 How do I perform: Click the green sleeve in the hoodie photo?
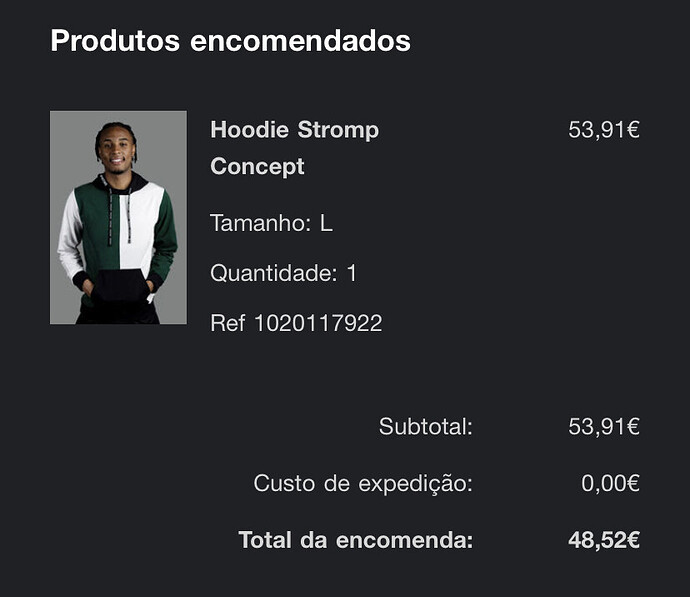click(165, 233)
